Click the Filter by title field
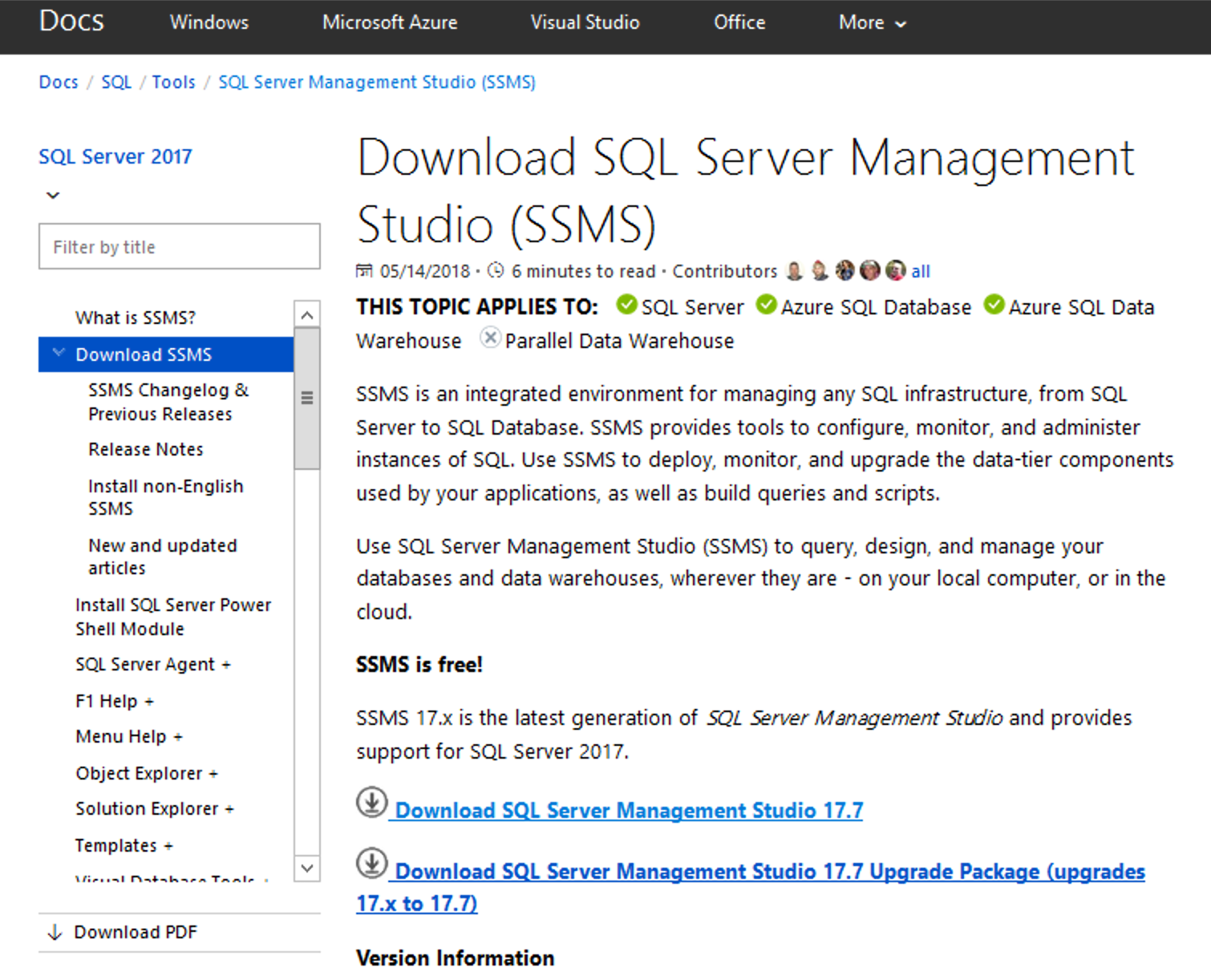 click(x=180, y=246)
